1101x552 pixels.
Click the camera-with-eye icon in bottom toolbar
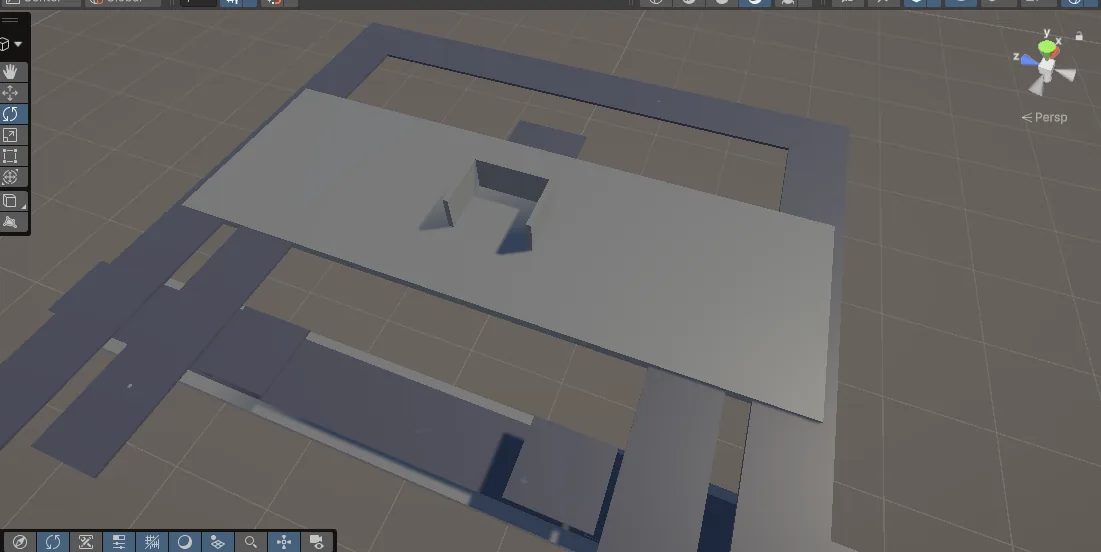coord(316,542)
